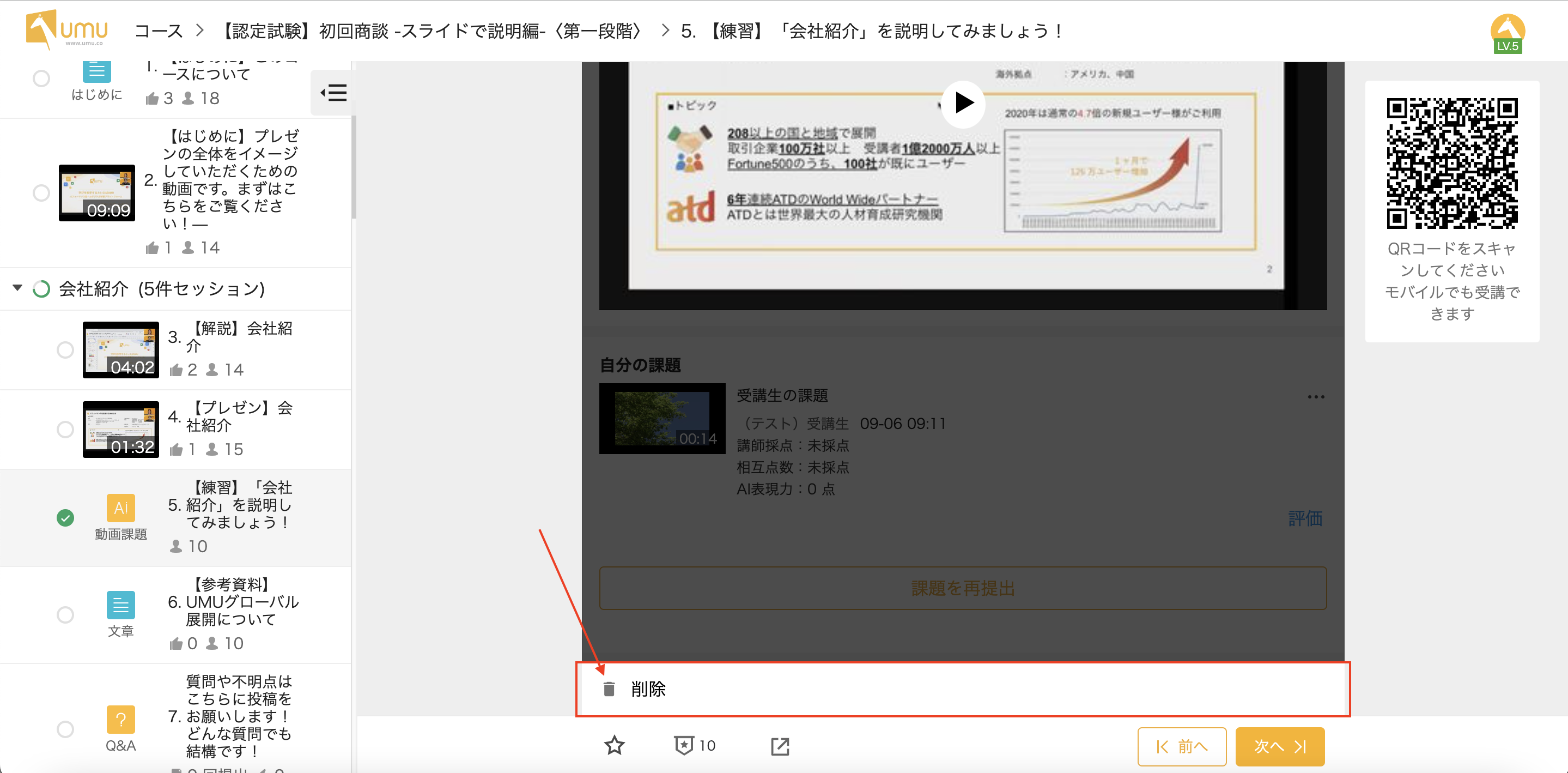Click the trash delete icon
The width and height of the screenshot is (1568, 773).
[x=609, y=689]
